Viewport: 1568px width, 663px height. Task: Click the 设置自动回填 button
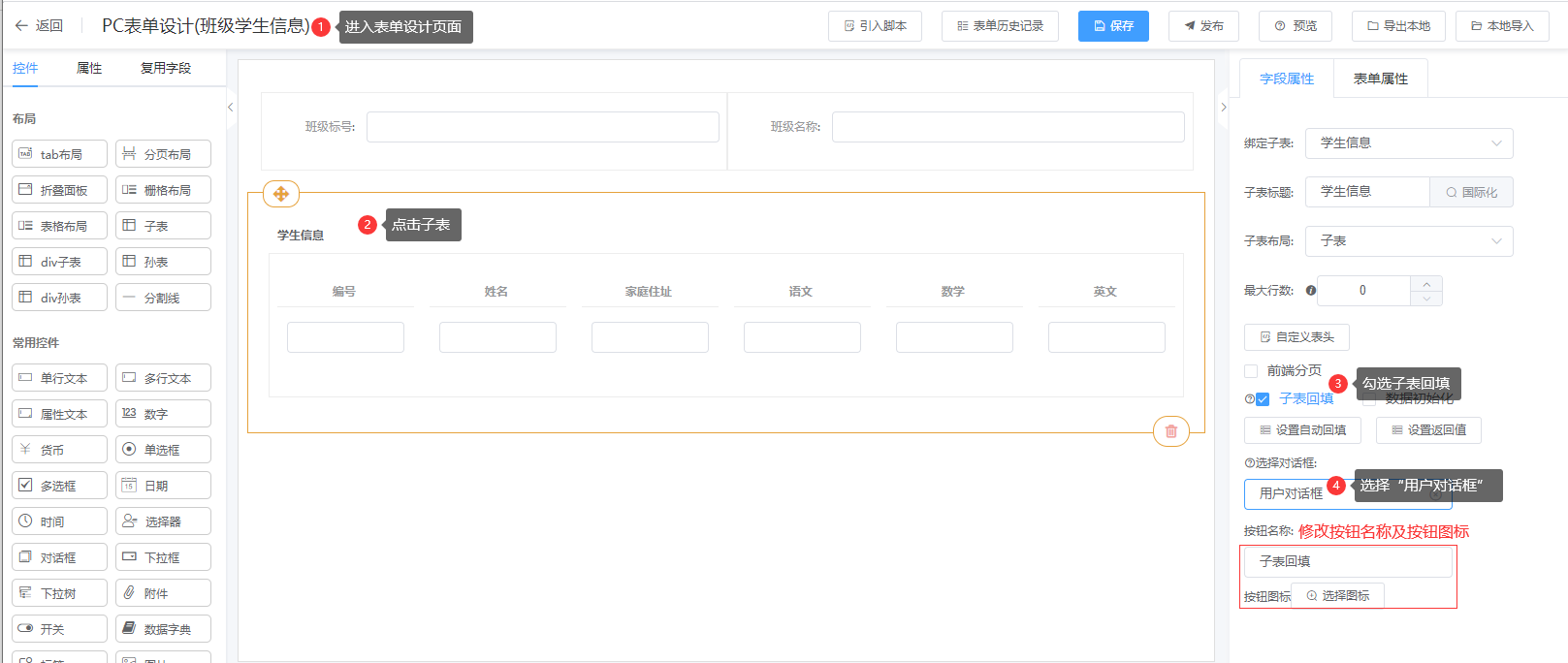1302,430
